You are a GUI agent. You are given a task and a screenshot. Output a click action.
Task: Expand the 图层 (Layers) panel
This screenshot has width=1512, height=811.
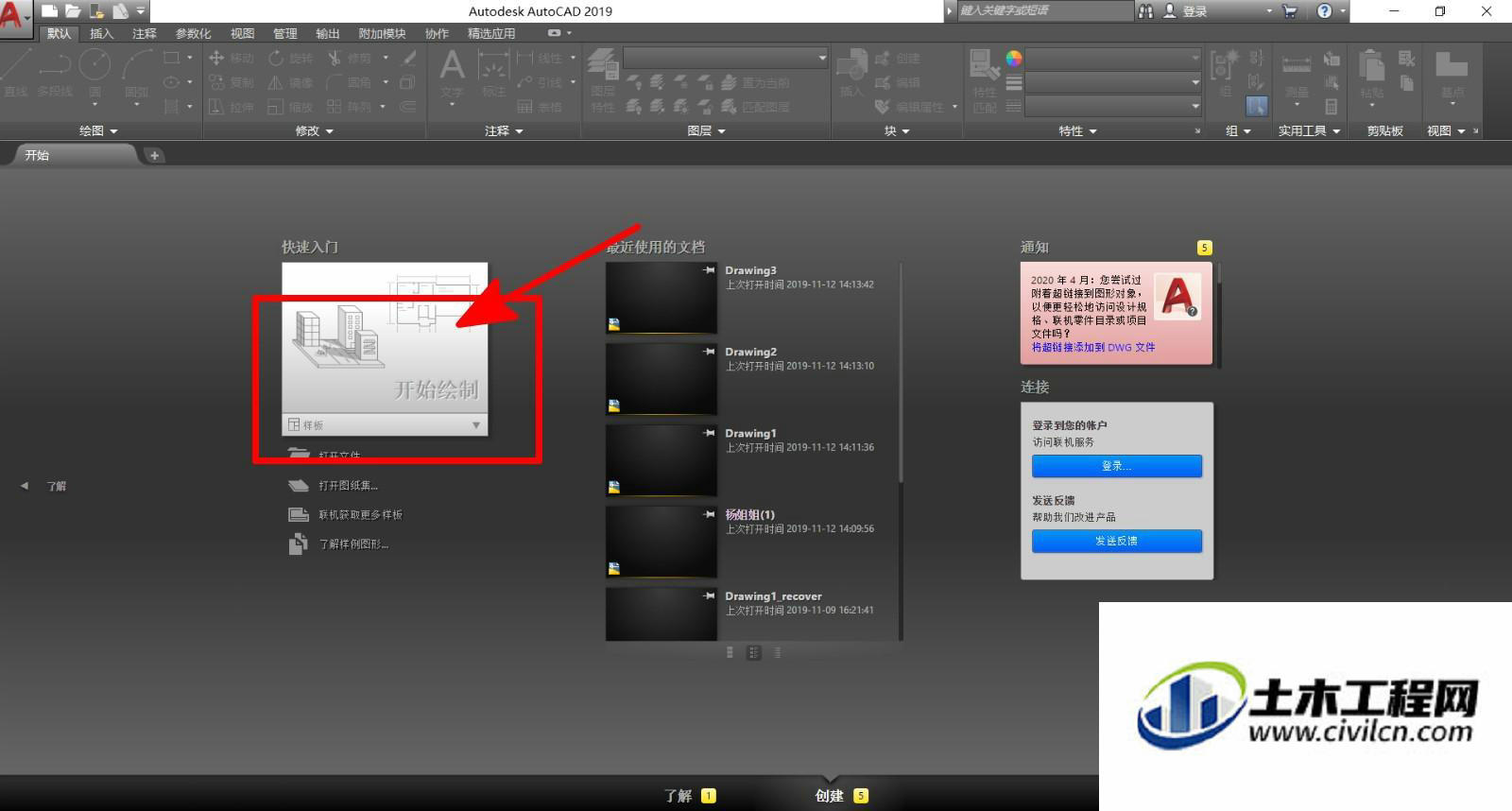click(x=706, y=131)
